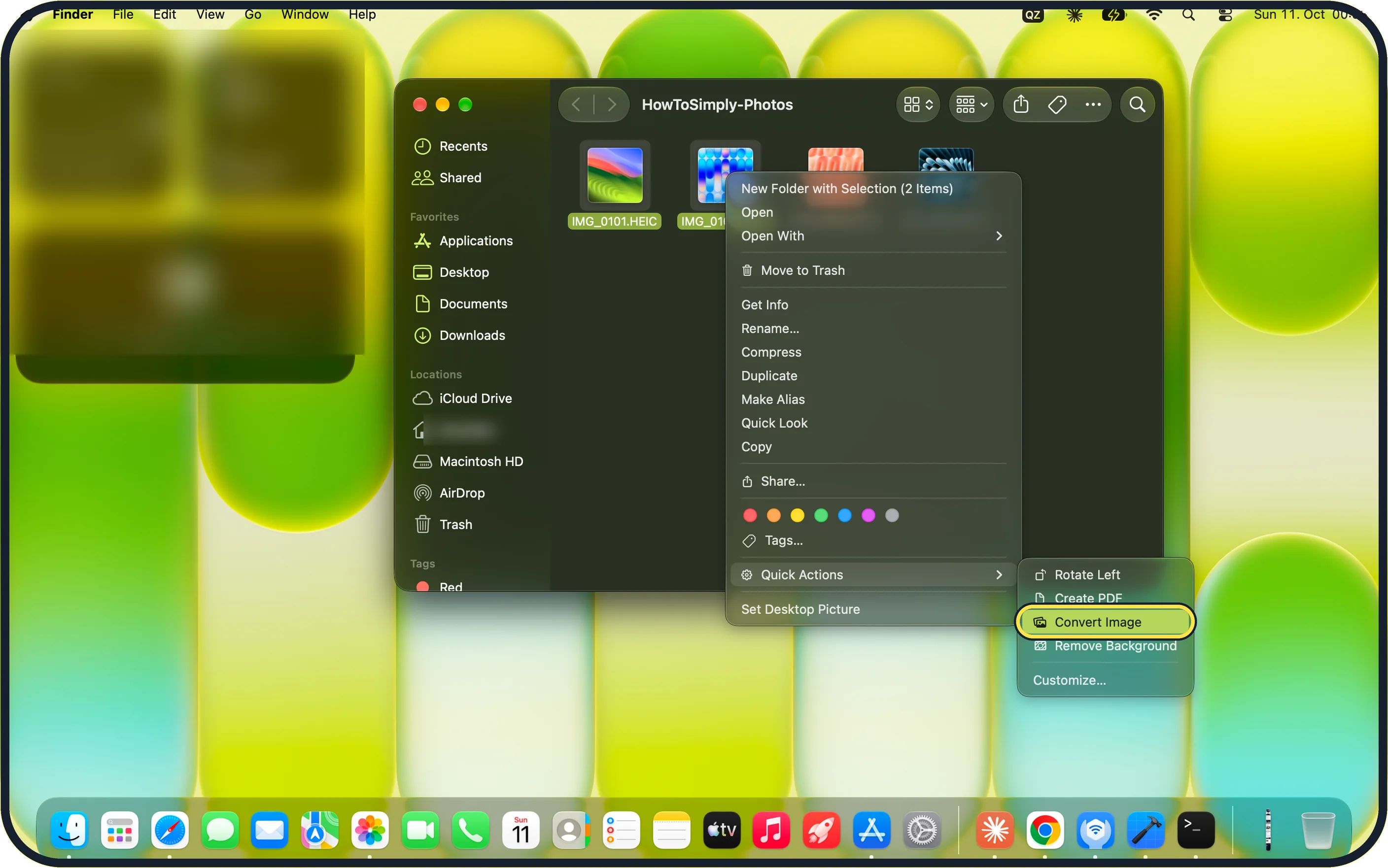Choose Make Alias
Screen dimensions: 1388x868
773,400
